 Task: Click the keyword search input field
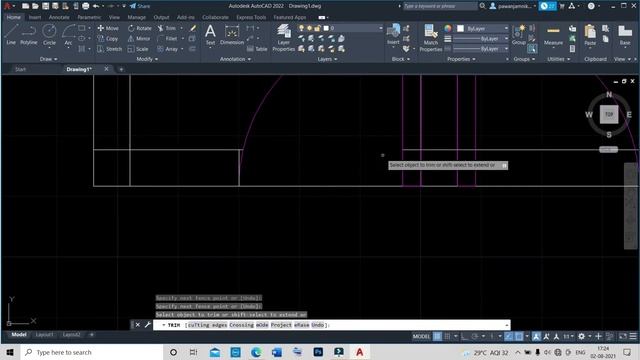[440, 6]
